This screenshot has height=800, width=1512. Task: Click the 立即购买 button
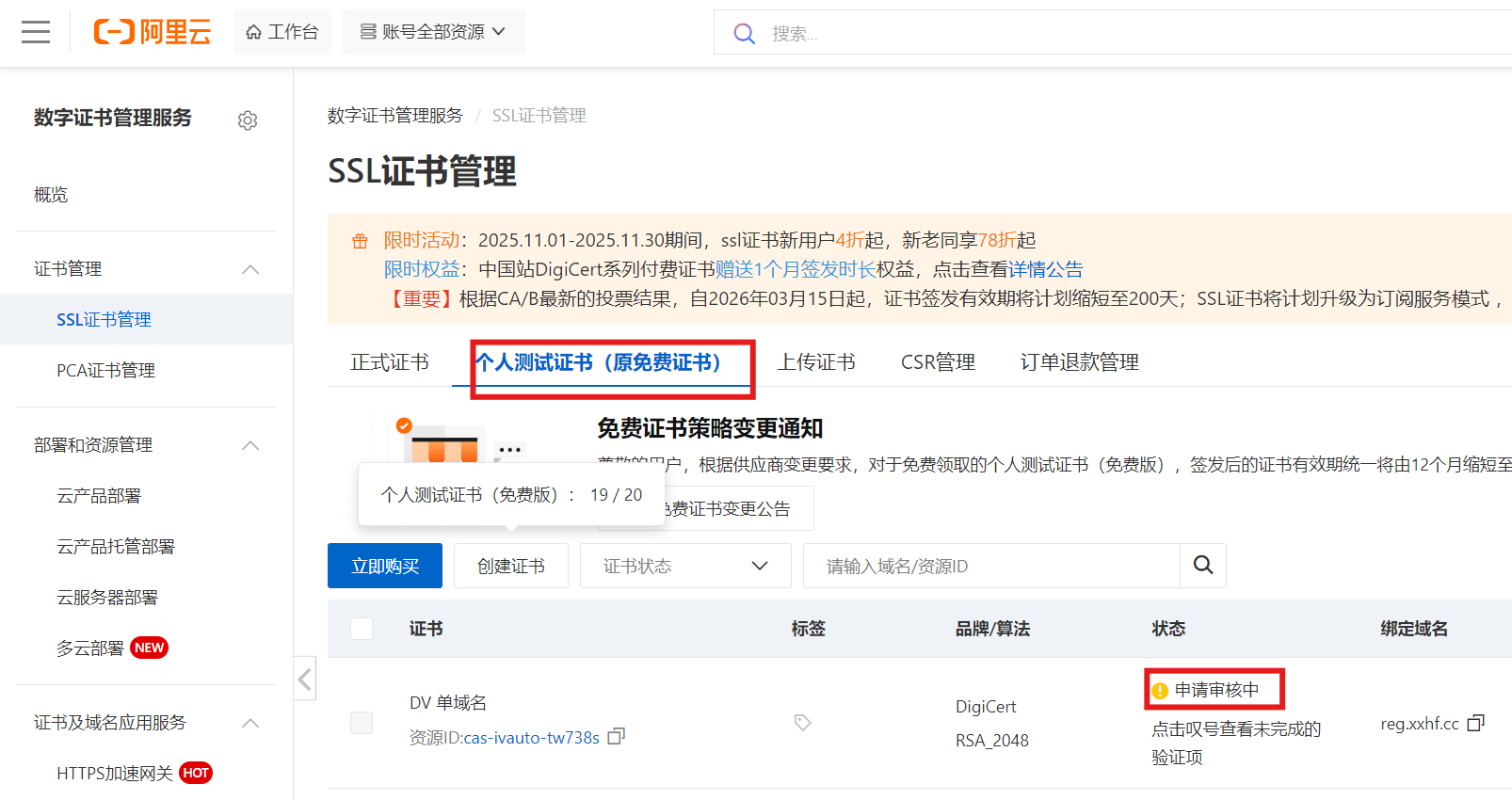click(x=385, y=566)
